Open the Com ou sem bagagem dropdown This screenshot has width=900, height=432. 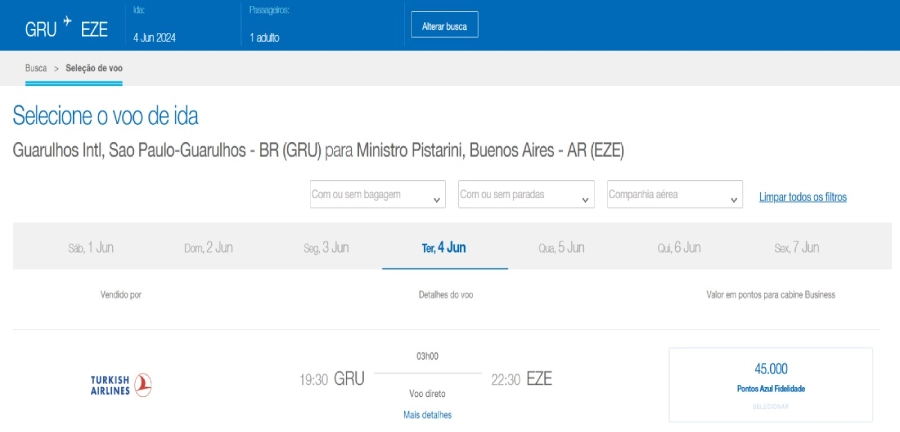377,195
